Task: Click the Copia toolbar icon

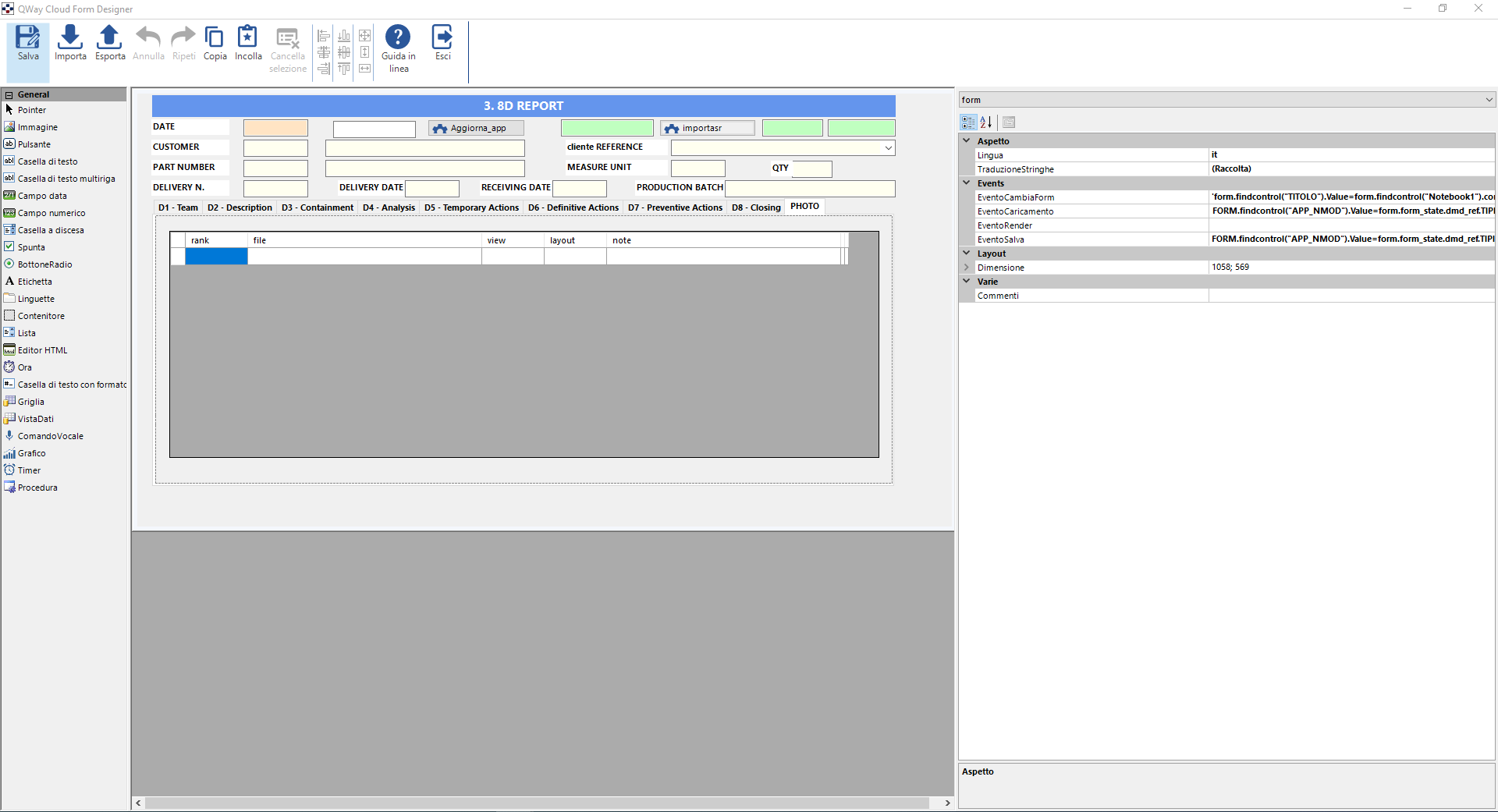Action: click(x=215, y=43)
